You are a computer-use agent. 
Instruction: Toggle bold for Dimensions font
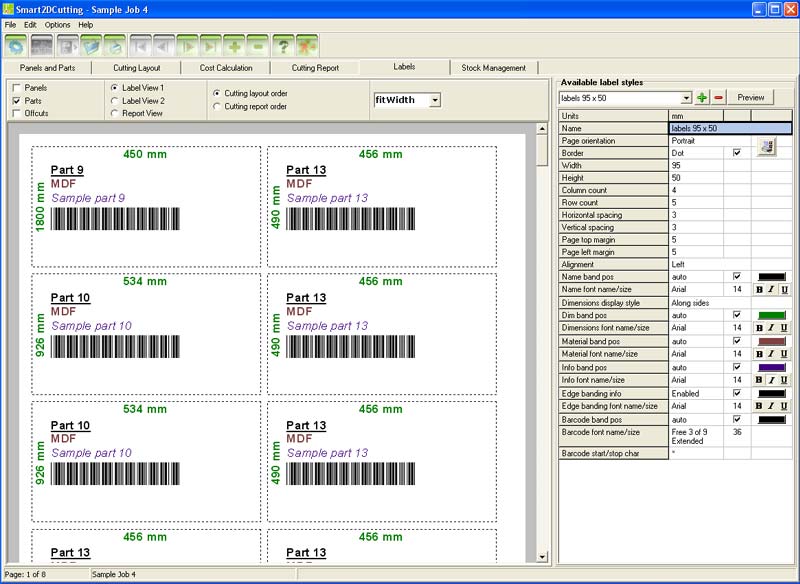pos(759,328)
